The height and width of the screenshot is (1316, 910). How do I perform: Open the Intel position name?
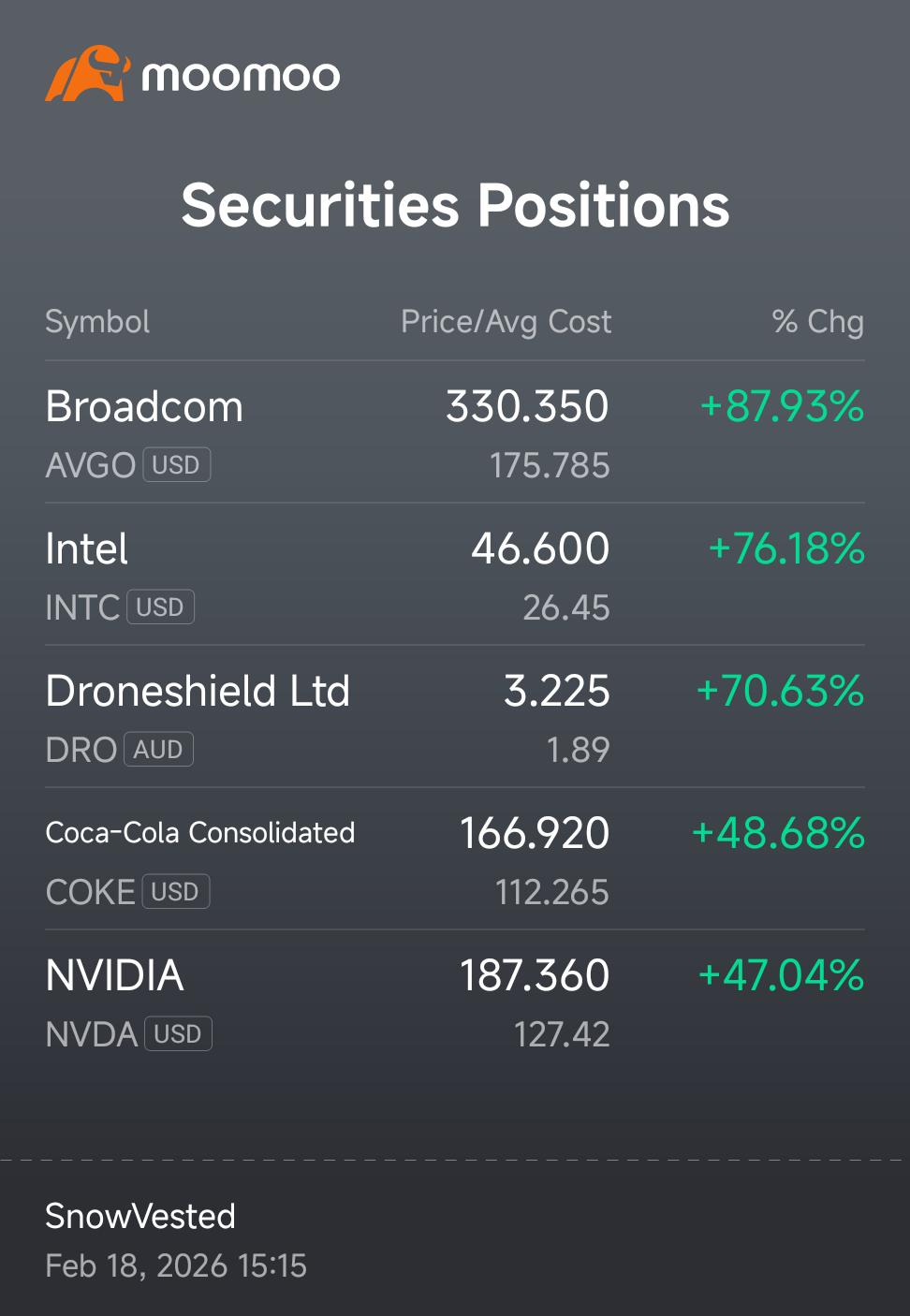click(x=87, y=548)
